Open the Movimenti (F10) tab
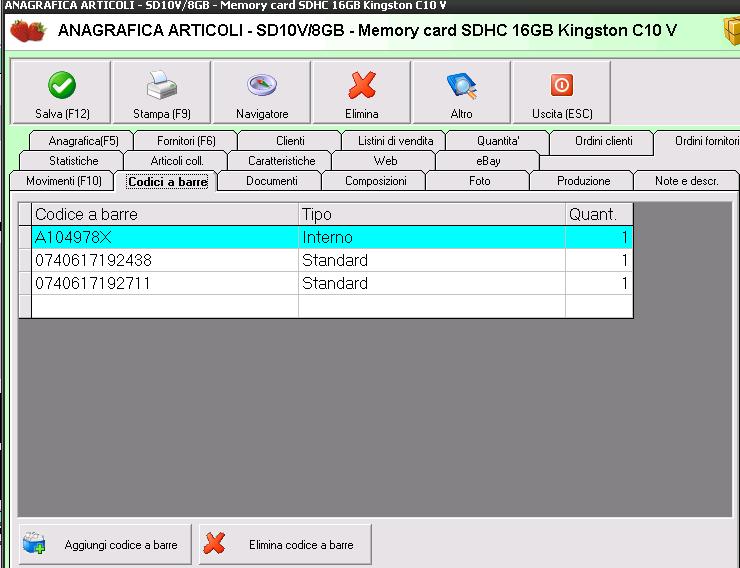This screenshot has width=740, height=568. click(x=62, y=181)
